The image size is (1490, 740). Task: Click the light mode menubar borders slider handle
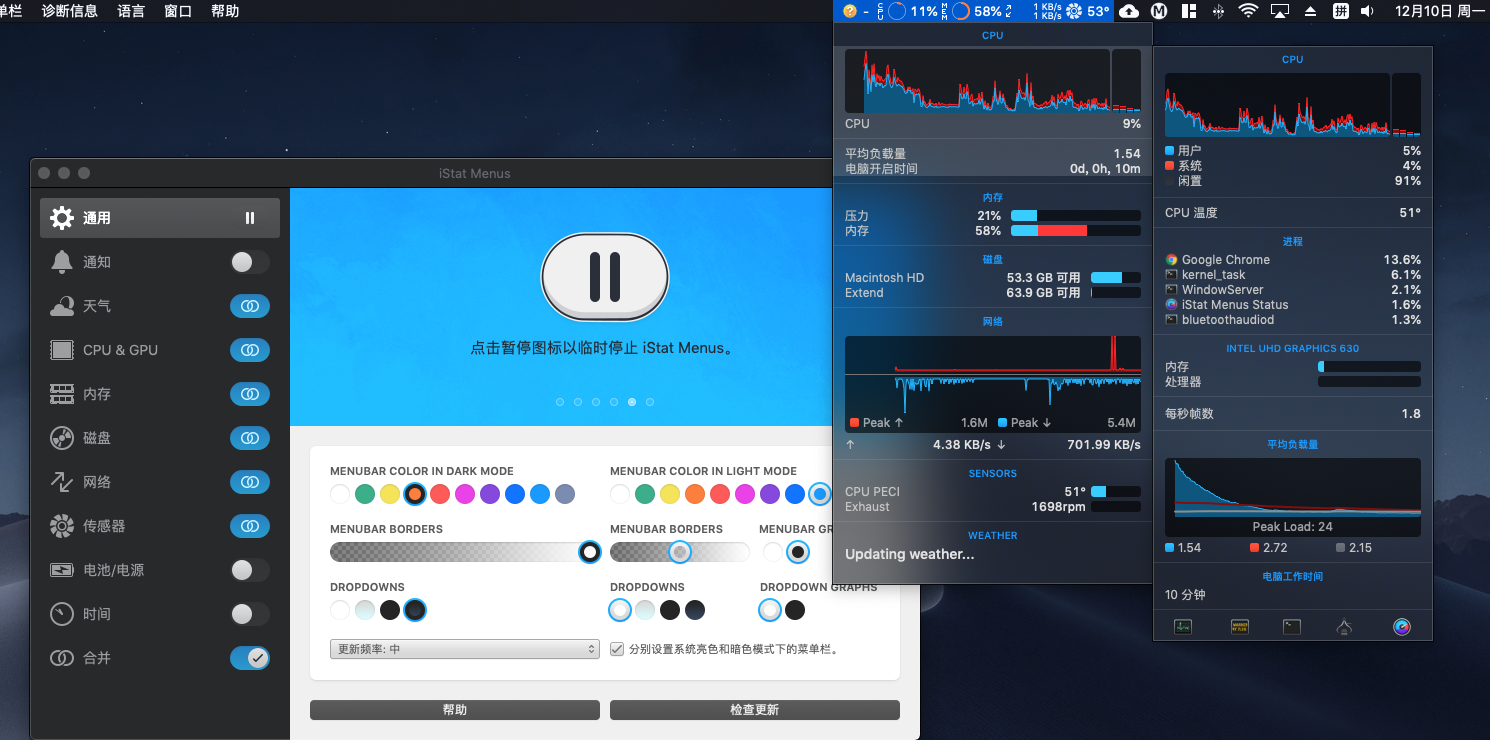(x=680, y=552)
